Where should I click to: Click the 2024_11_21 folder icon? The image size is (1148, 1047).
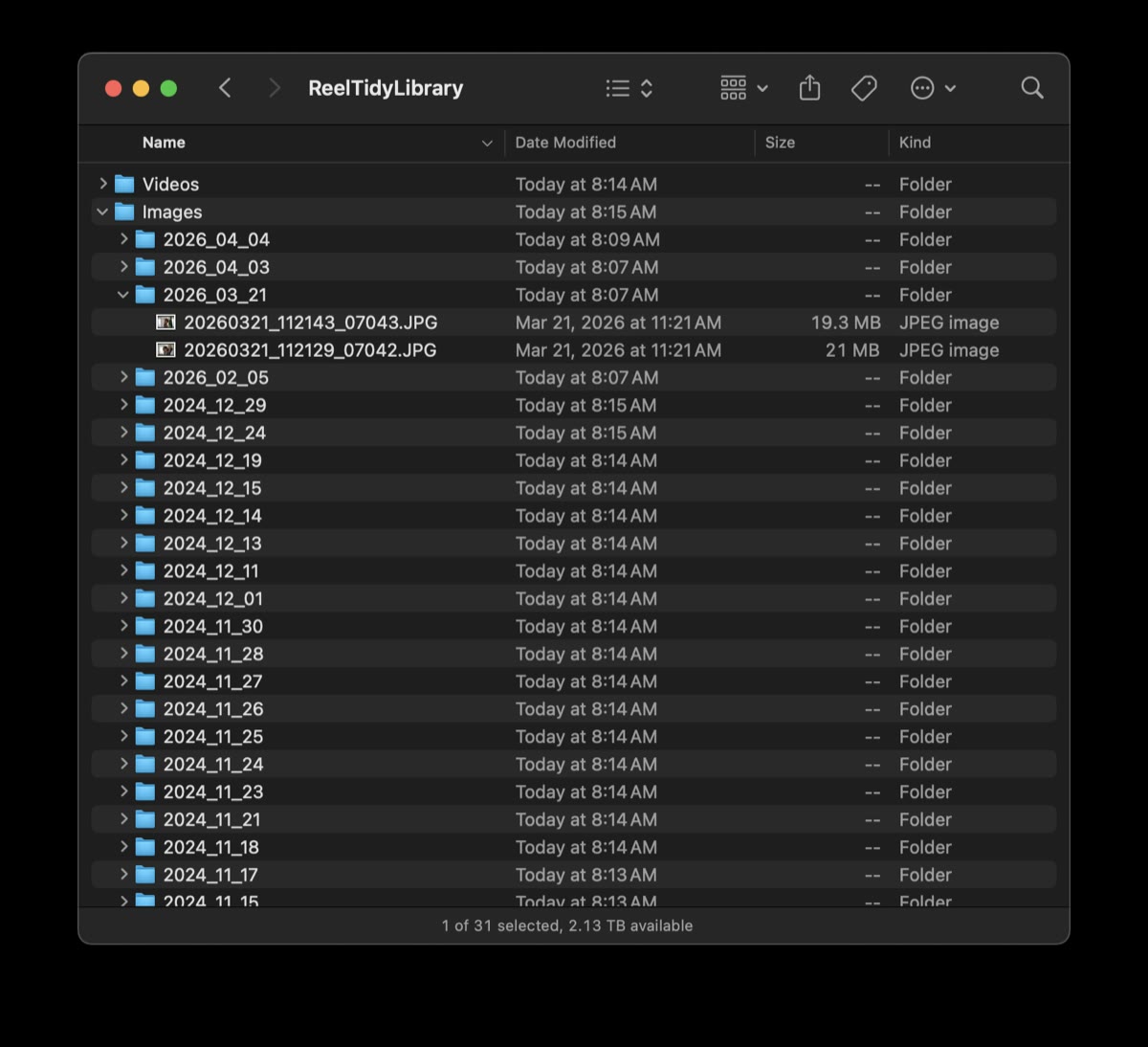pyautogui.click(x=145, y=820)
